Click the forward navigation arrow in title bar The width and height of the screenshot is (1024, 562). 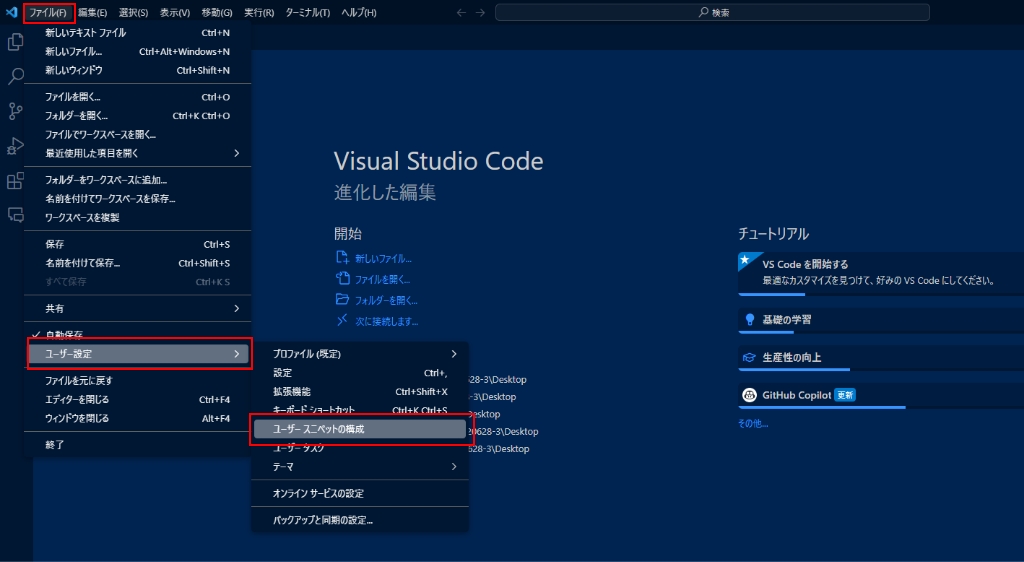481,12
